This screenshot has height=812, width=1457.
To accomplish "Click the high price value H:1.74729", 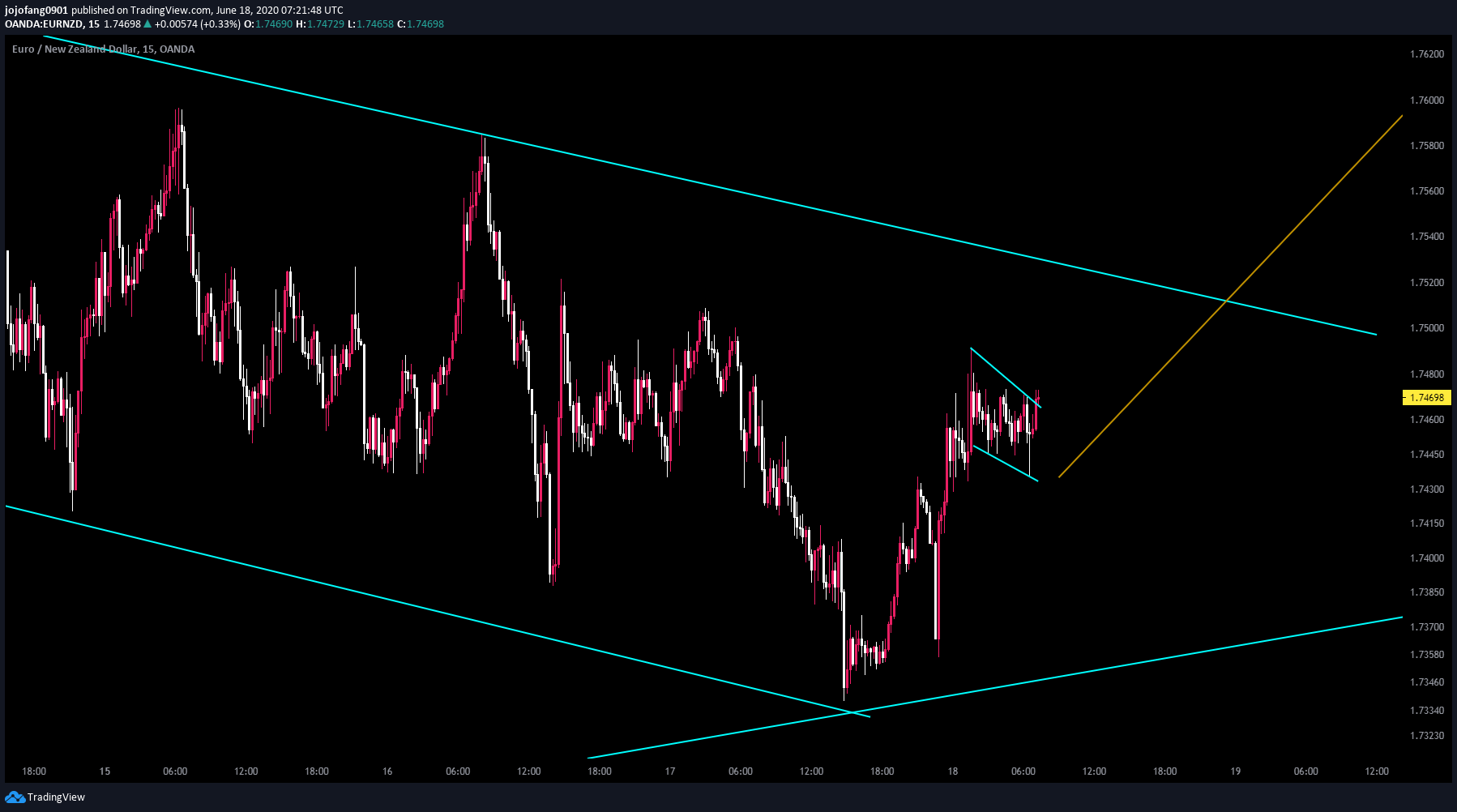I will point(320,24).
